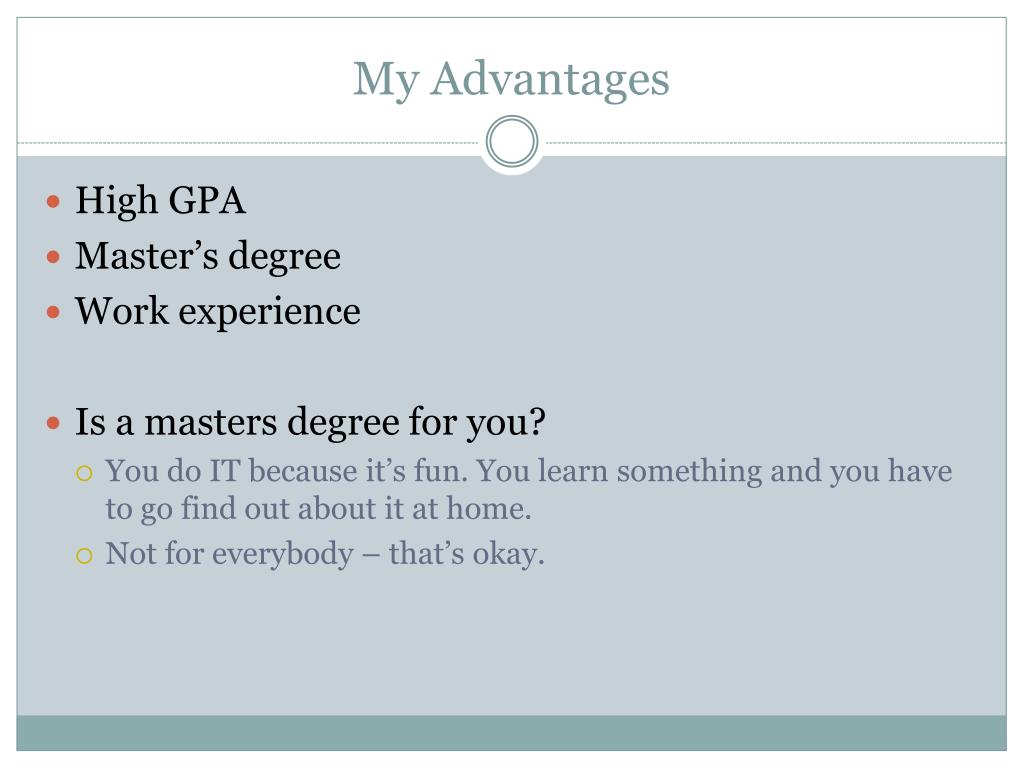Select the "Master's degree" bullet text

point(208,256)
